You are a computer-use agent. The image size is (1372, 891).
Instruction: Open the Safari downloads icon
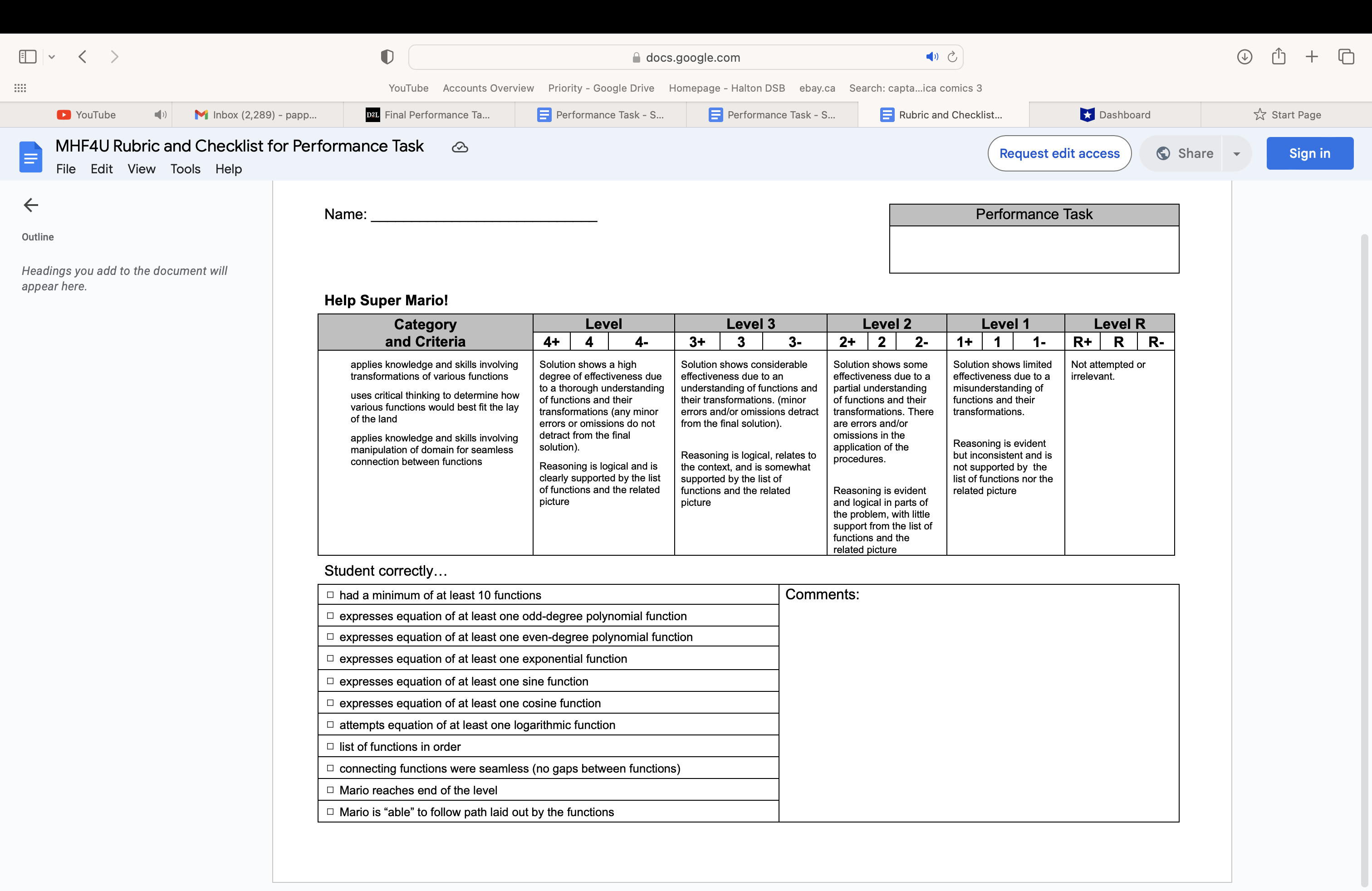click(x=1244, y=56)
